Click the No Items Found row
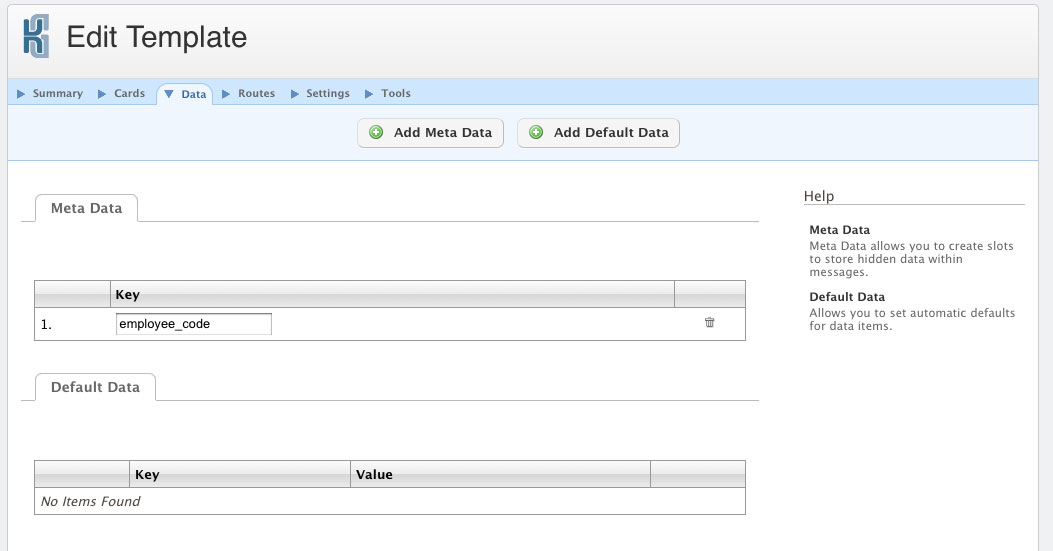This screenshot has height=551, width=1053. [x=90, y=501]
